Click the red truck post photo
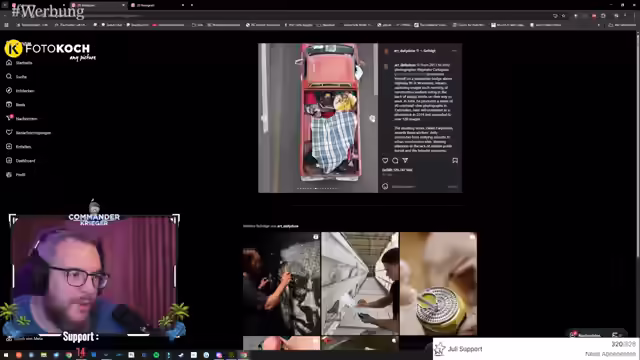The height and width of the screenshot is (360, 640). pyautogui.click(x=318, y=118)
